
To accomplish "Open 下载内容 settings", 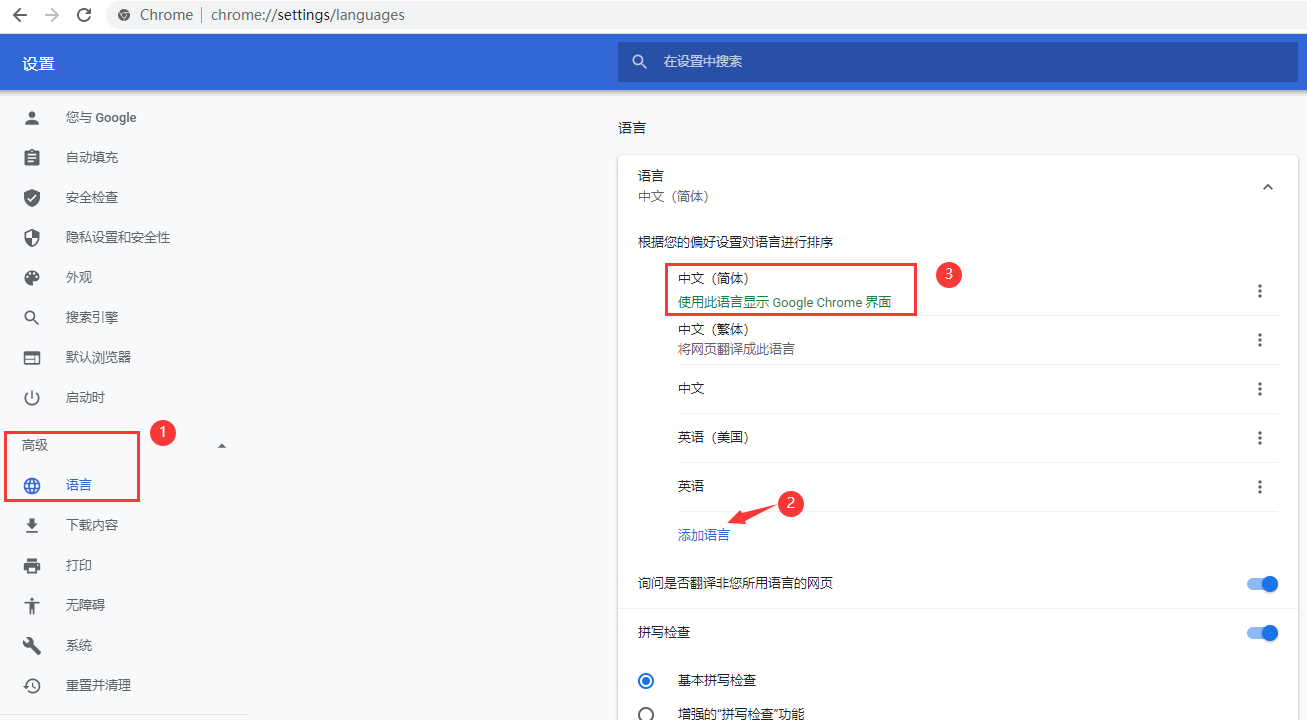I will click(x=92, y=526).
